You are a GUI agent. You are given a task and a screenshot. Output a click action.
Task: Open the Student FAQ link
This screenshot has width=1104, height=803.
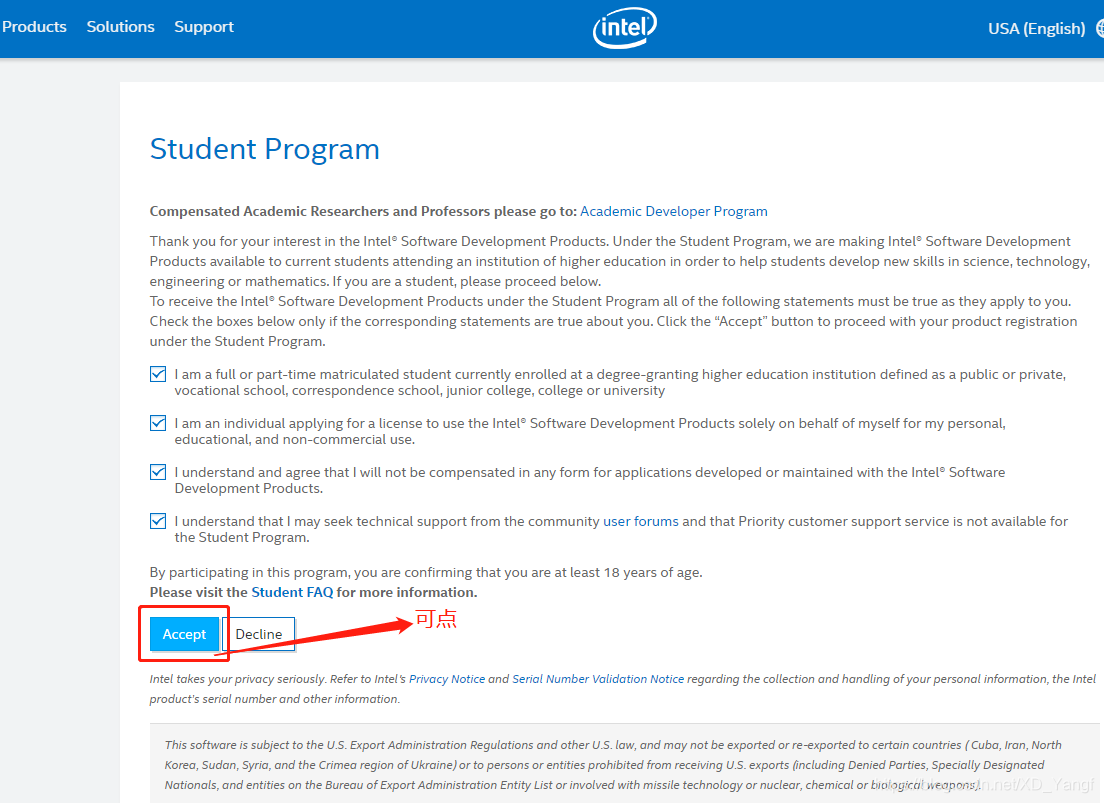[x=292, y=592]
